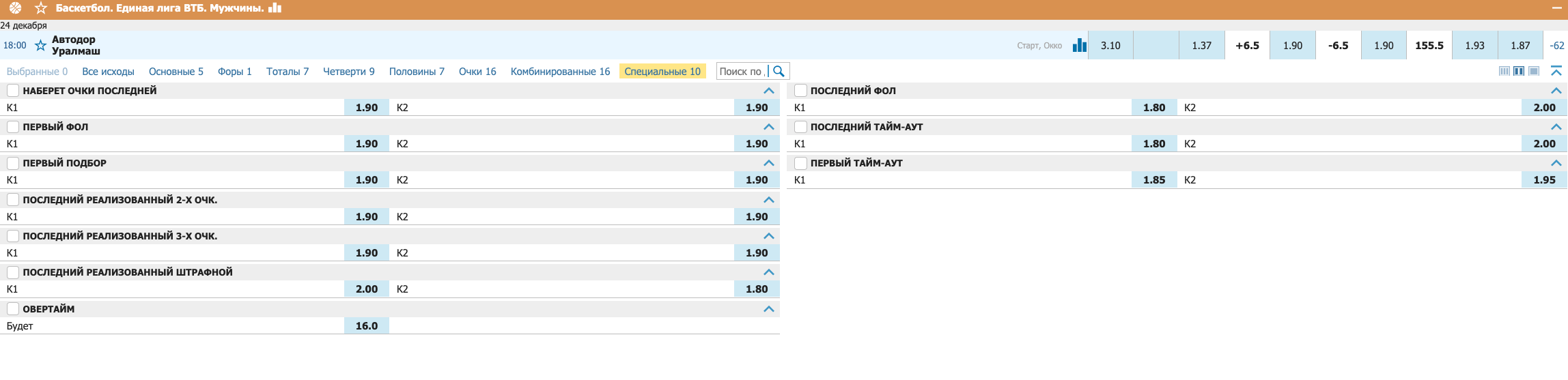Check the ПЕРВЫЙ ФОЛ market checkbox
This screenshot has height=380, width=1568.
pyautogui.click(x=13, y=127)
